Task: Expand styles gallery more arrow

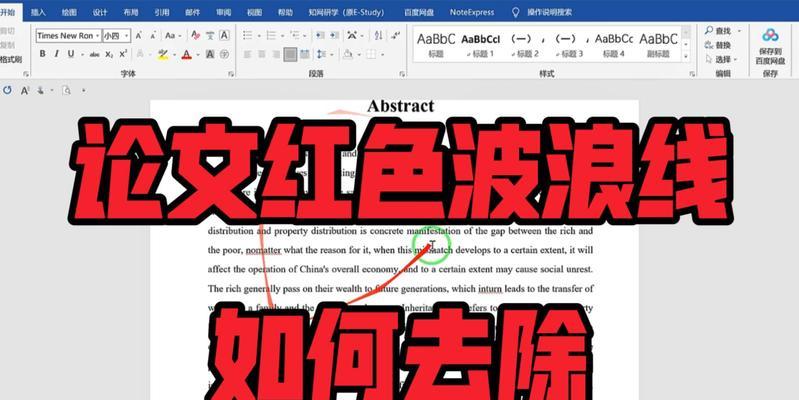Action: [686, 57]
